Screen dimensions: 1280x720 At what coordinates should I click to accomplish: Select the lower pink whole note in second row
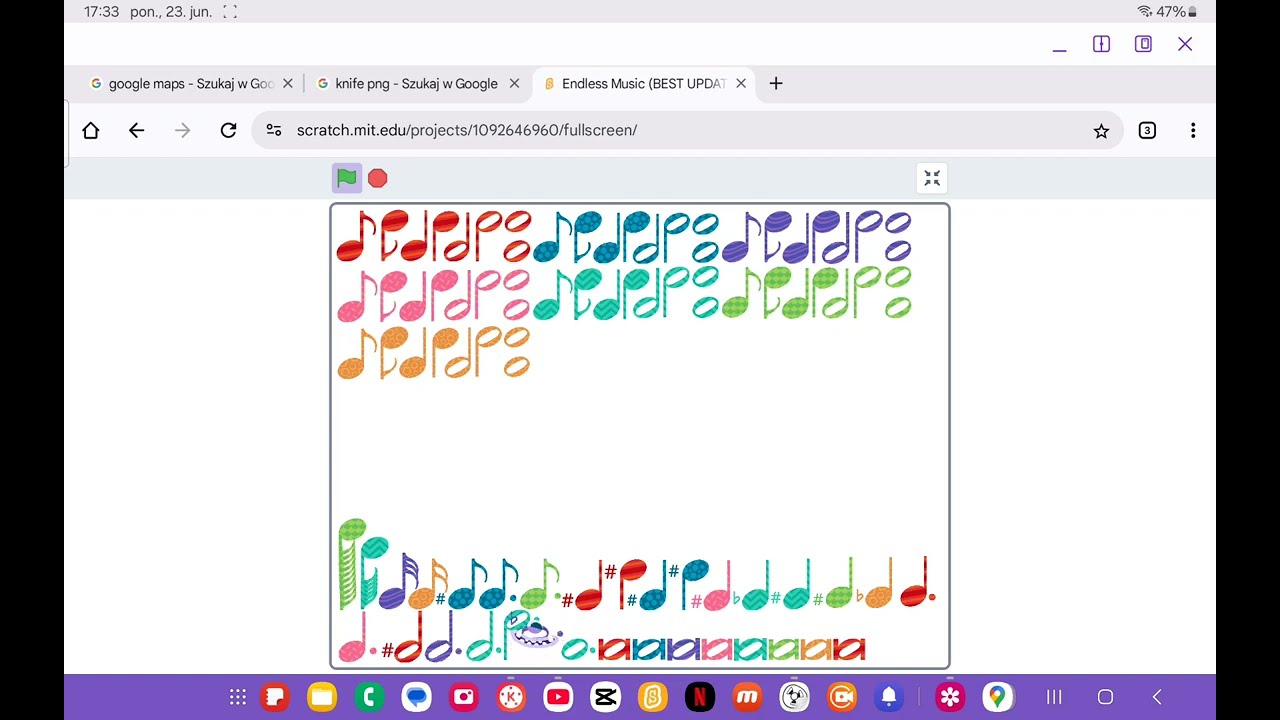pyautogui.click(x=516, y=310)
